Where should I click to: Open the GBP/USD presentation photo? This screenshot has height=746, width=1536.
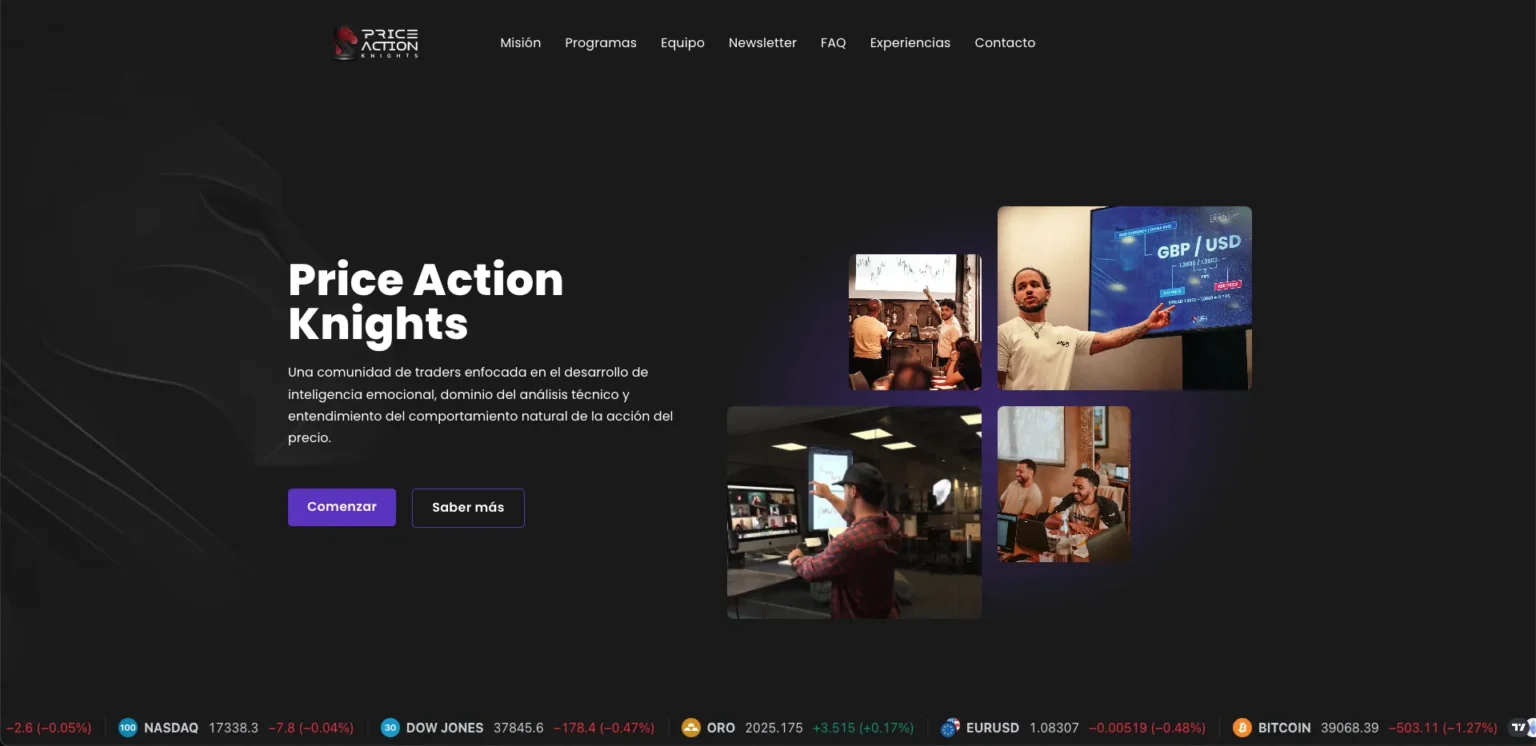tap(1124, 298)
